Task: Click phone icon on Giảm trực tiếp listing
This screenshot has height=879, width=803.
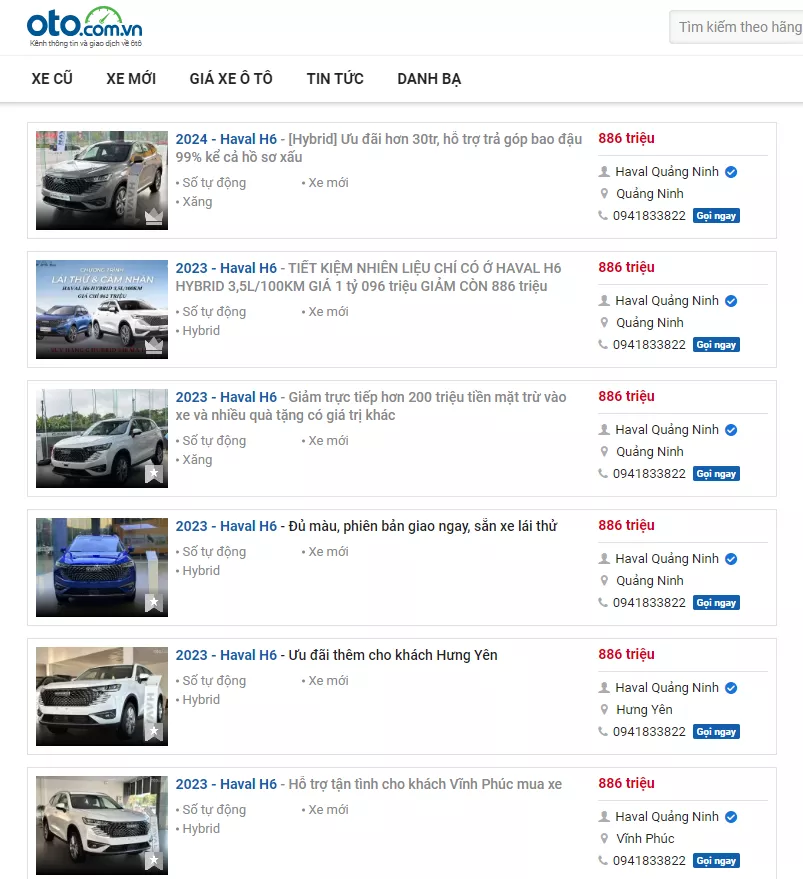Action: (603, 473)
